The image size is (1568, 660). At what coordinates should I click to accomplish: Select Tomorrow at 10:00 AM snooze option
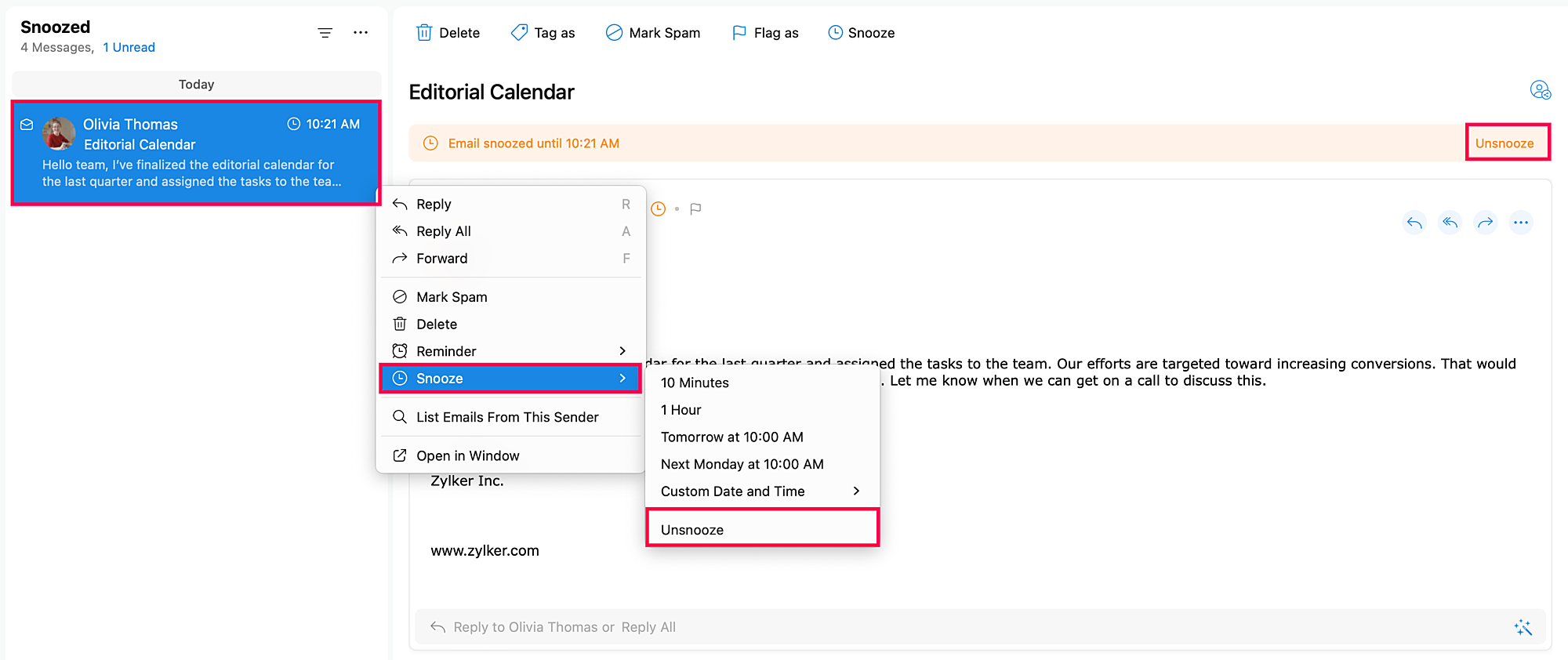point(731,437)
